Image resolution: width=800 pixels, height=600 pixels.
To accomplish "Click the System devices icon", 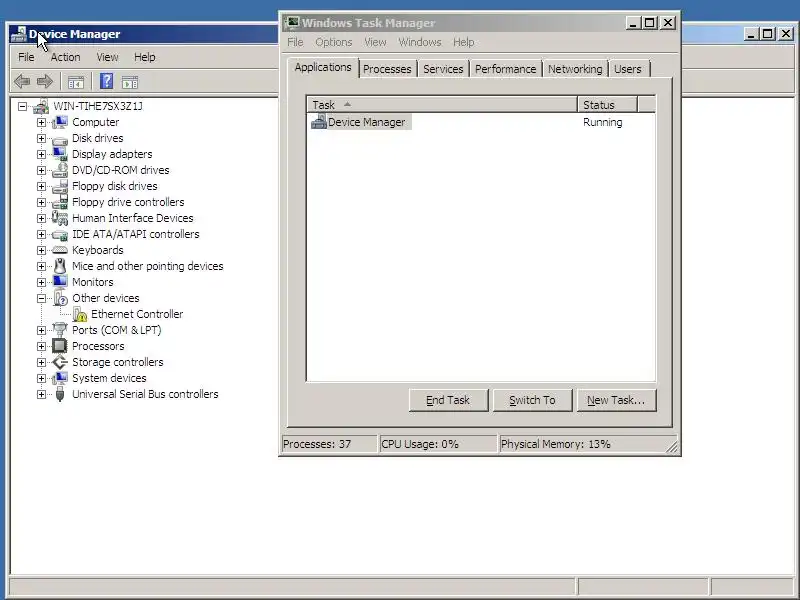I will pos(60,378).
